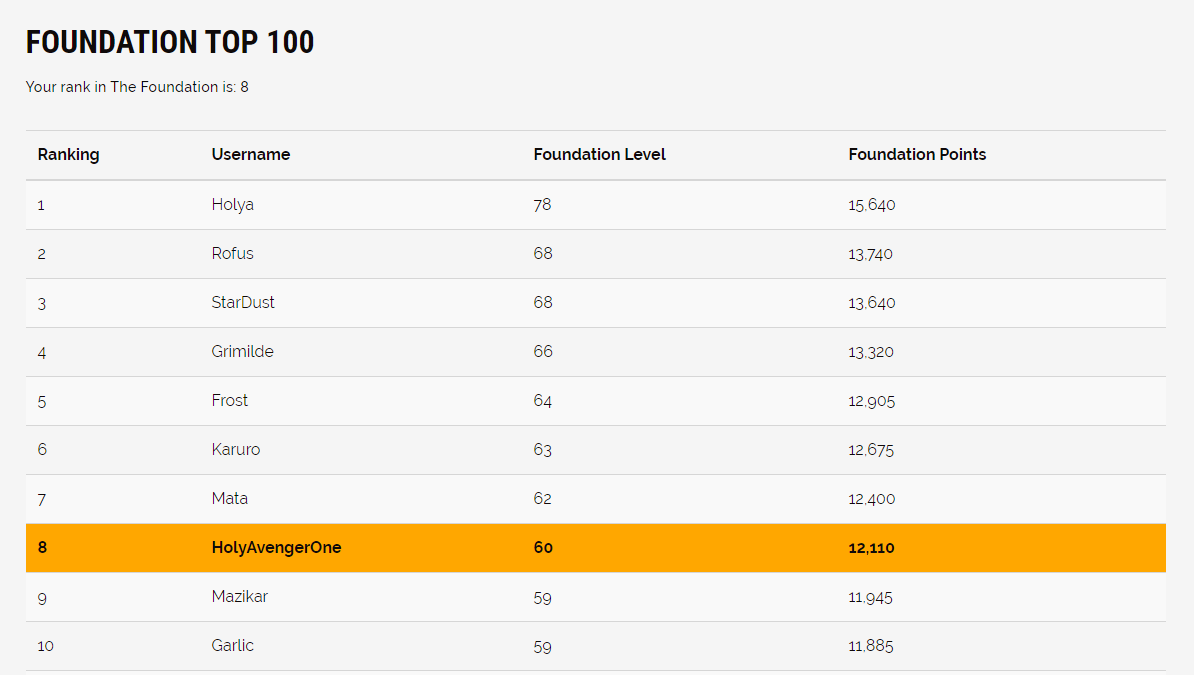Open the StarDust player row
This screenshot has width=1194, height=675.
tap(595, 303)
